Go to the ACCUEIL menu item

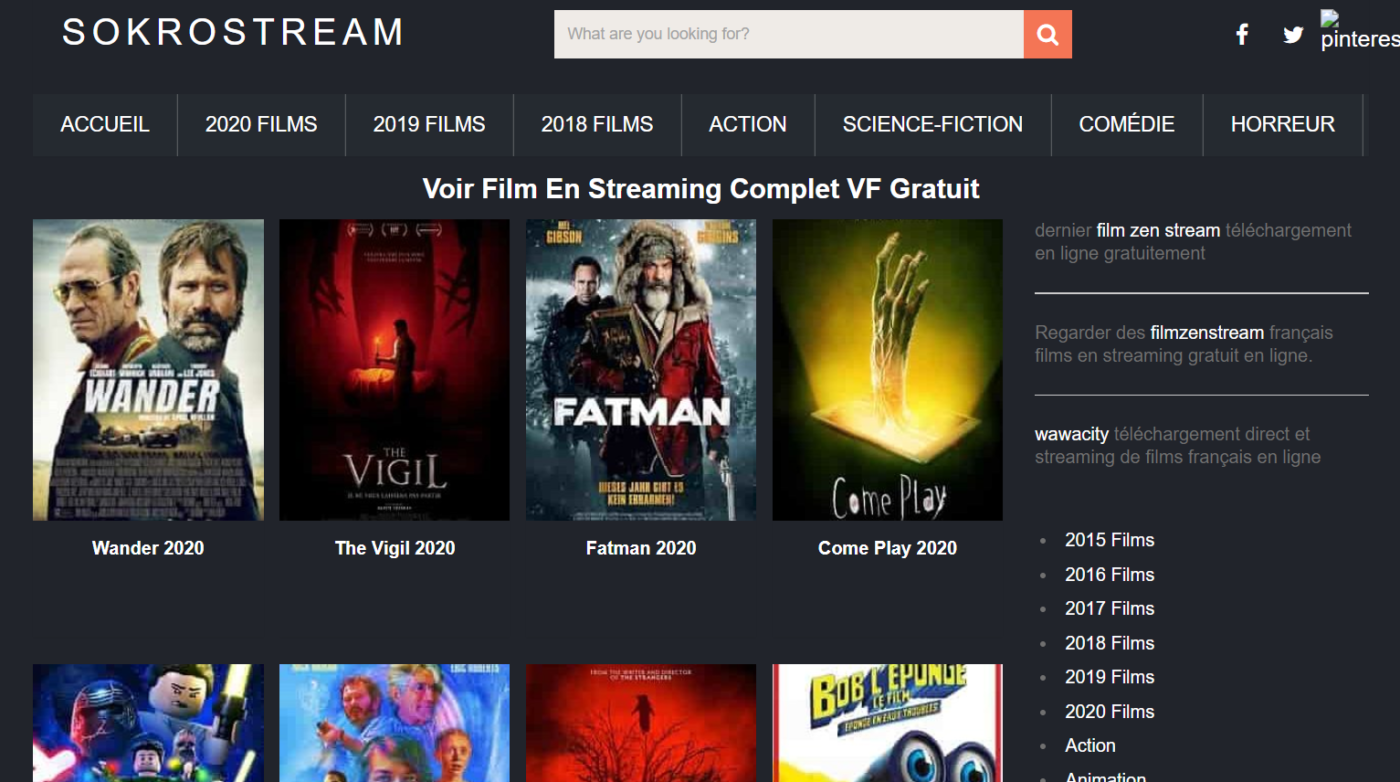pyautogui.click(x=105, y=124)
